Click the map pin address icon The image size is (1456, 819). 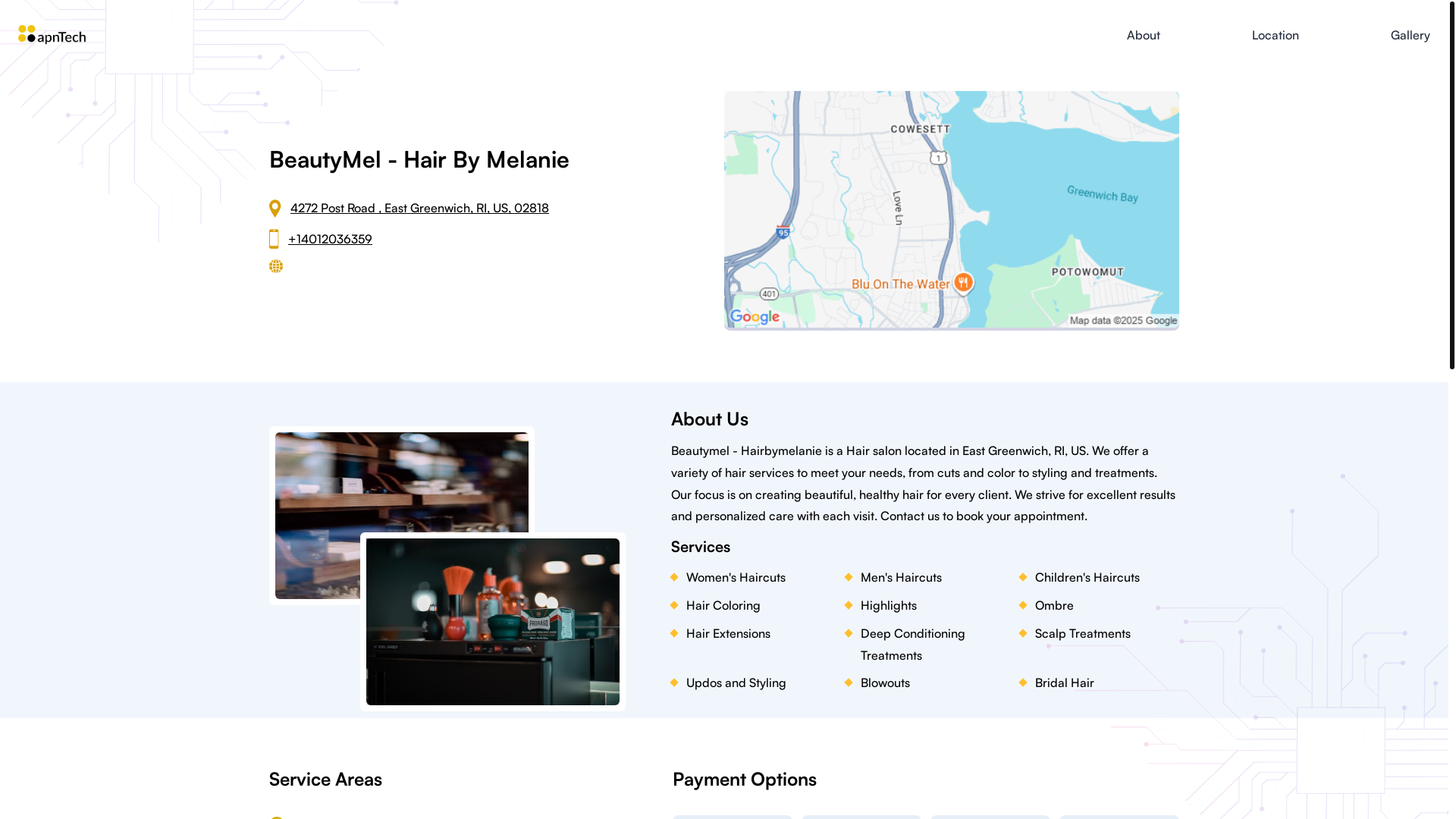pos(275,209)
